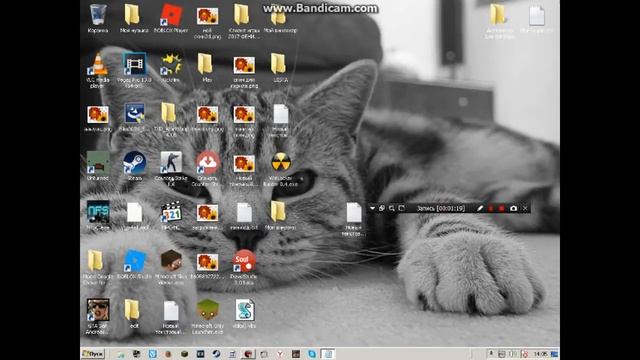
Task: Open VLC media player shortcut
Action: 98,64
